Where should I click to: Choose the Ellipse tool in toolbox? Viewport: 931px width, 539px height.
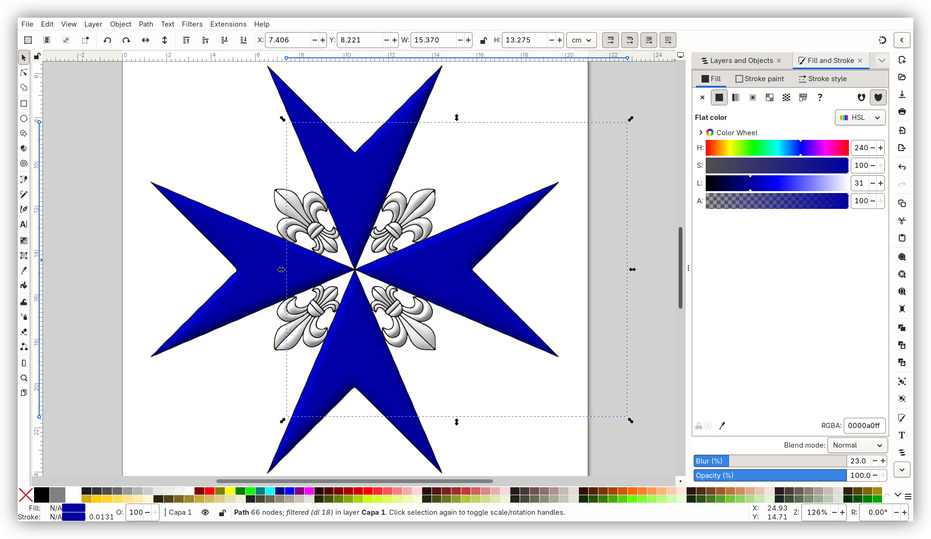pos(24,118)
